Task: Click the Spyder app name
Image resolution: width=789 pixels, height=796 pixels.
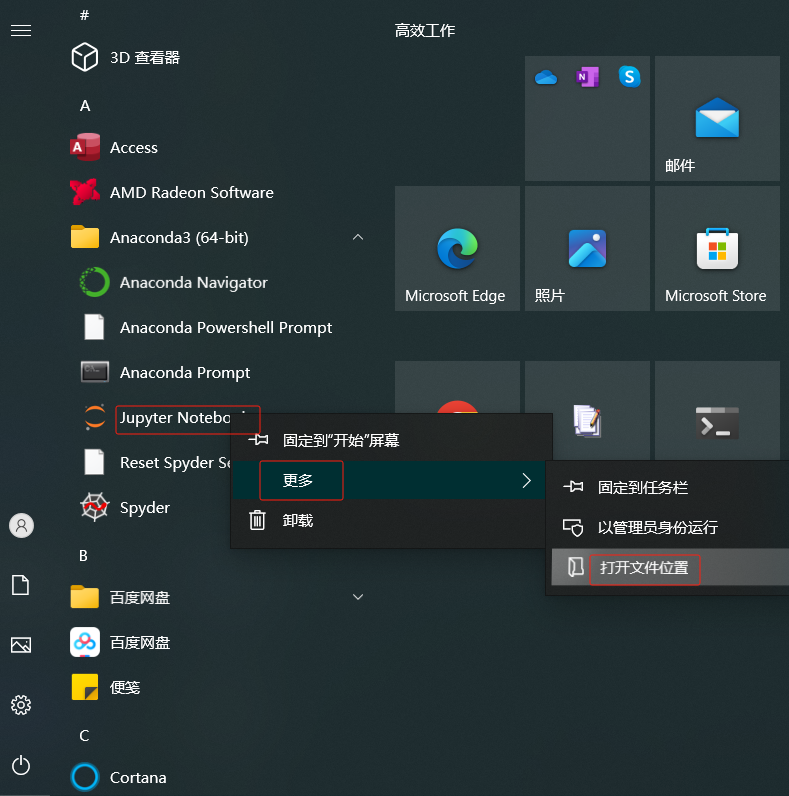Action: tap(145, 508)
